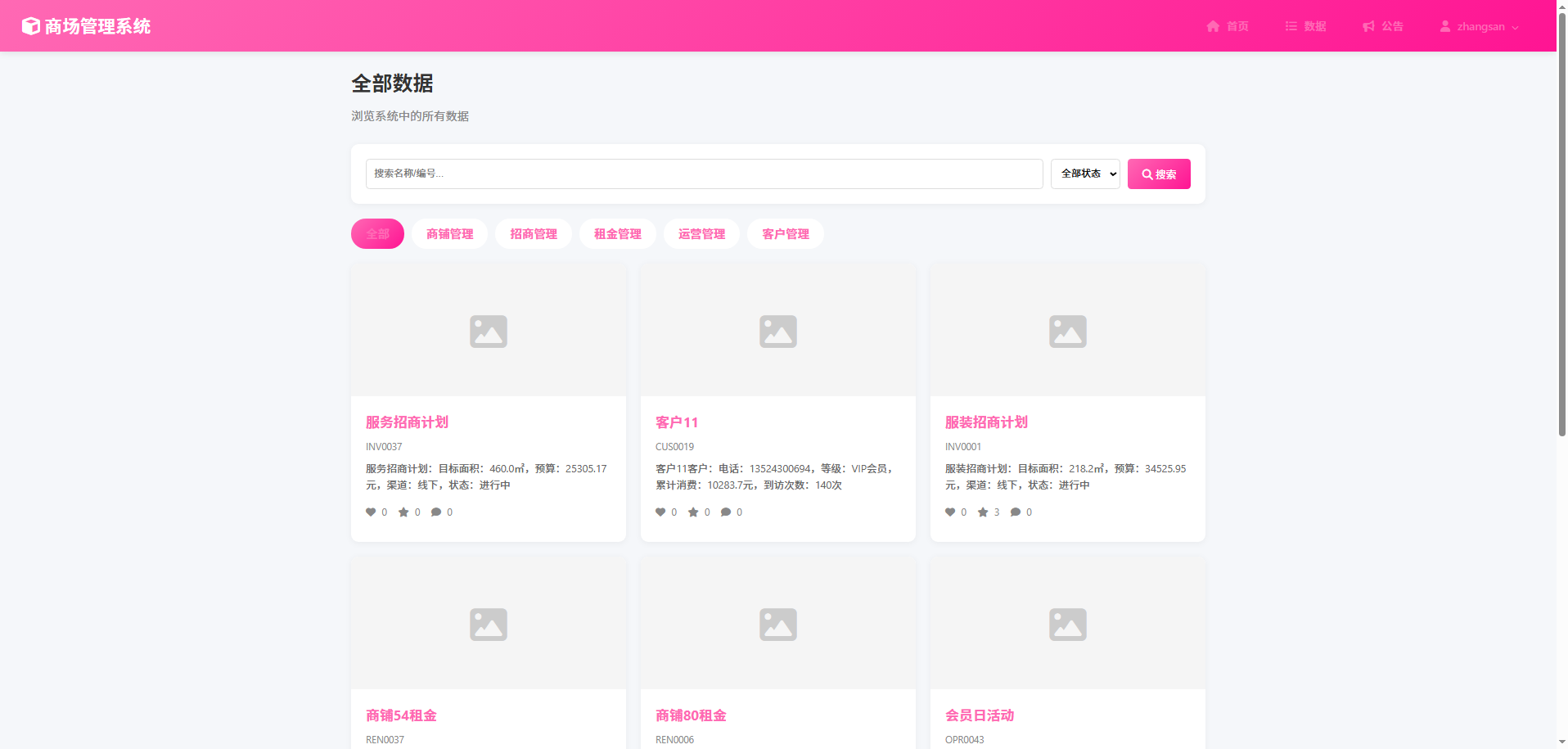
Task: Click the scrollbar down arrow
Action: (x=1561, y=742)
